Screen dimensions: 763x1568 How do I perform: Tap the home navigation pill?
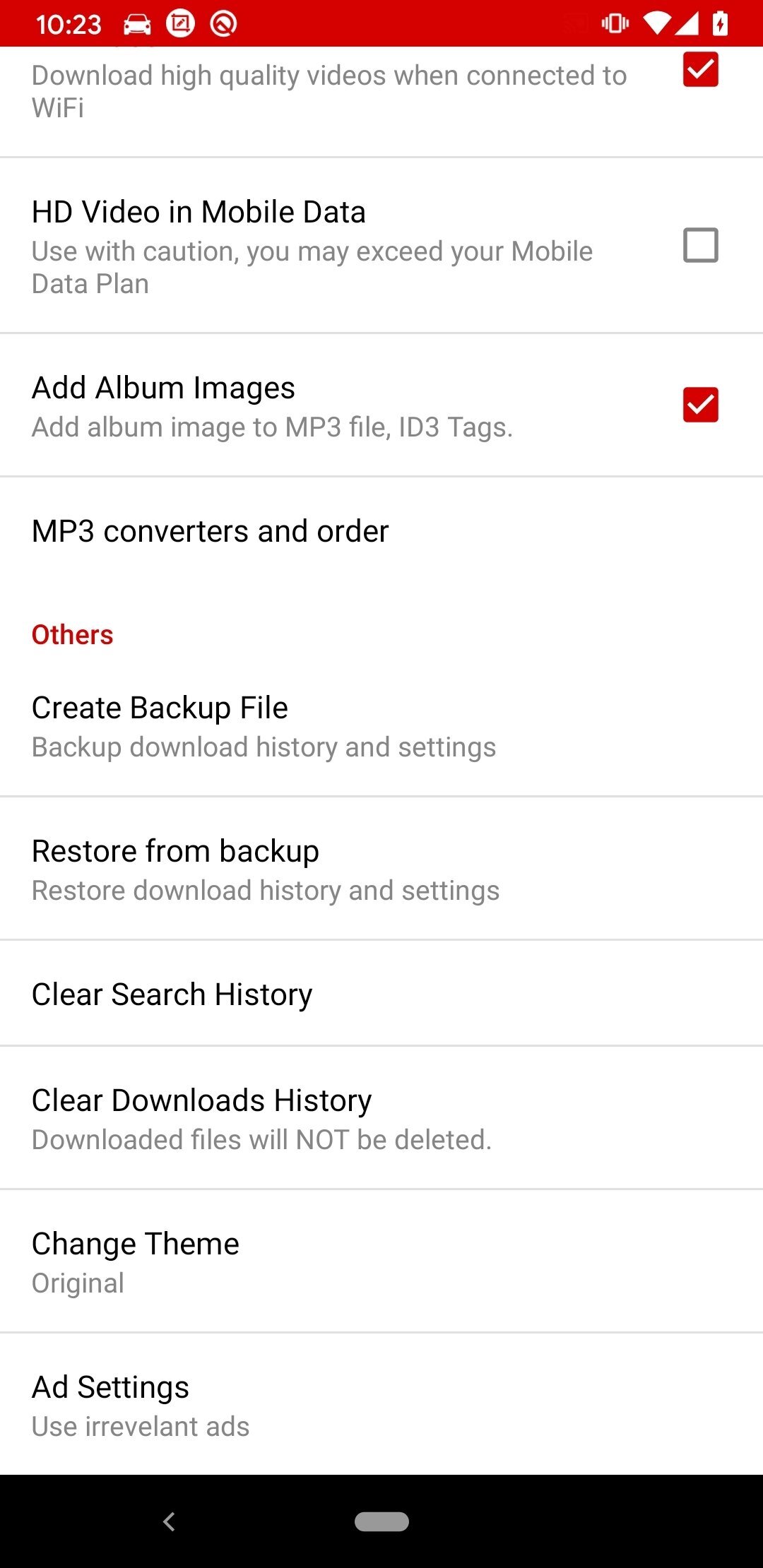click(381, 1521)
